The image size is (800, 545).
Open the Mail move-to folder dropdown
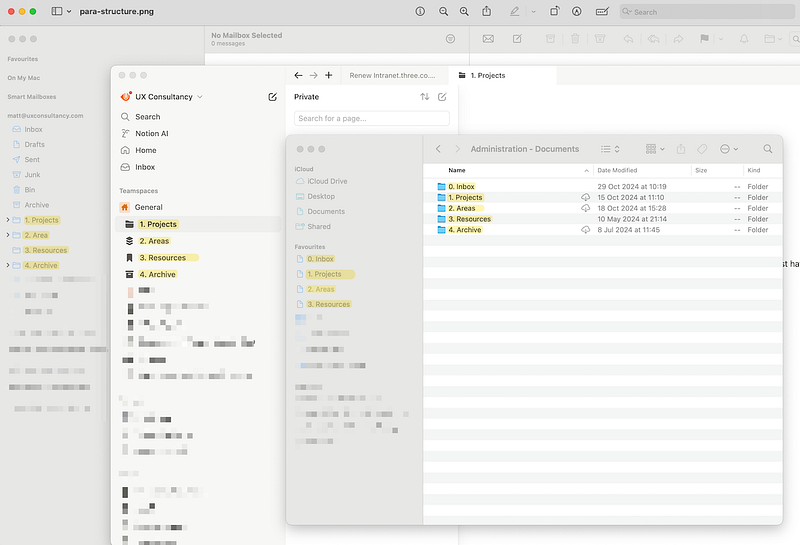pos(773,39)
